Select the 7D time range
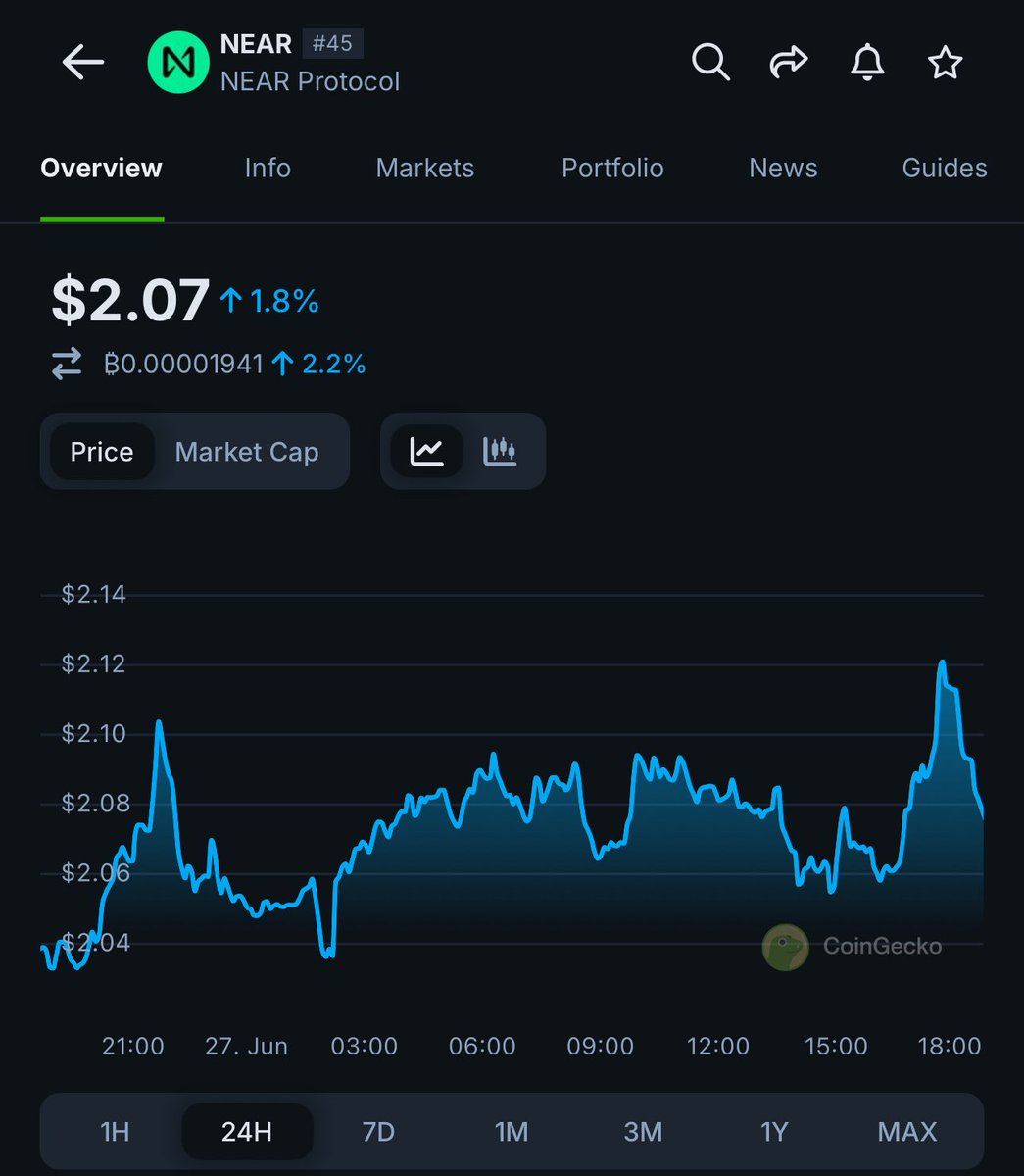The width and height of the screenshot is (1024, 1176). pyautogui.click(x=378, y=1132)
